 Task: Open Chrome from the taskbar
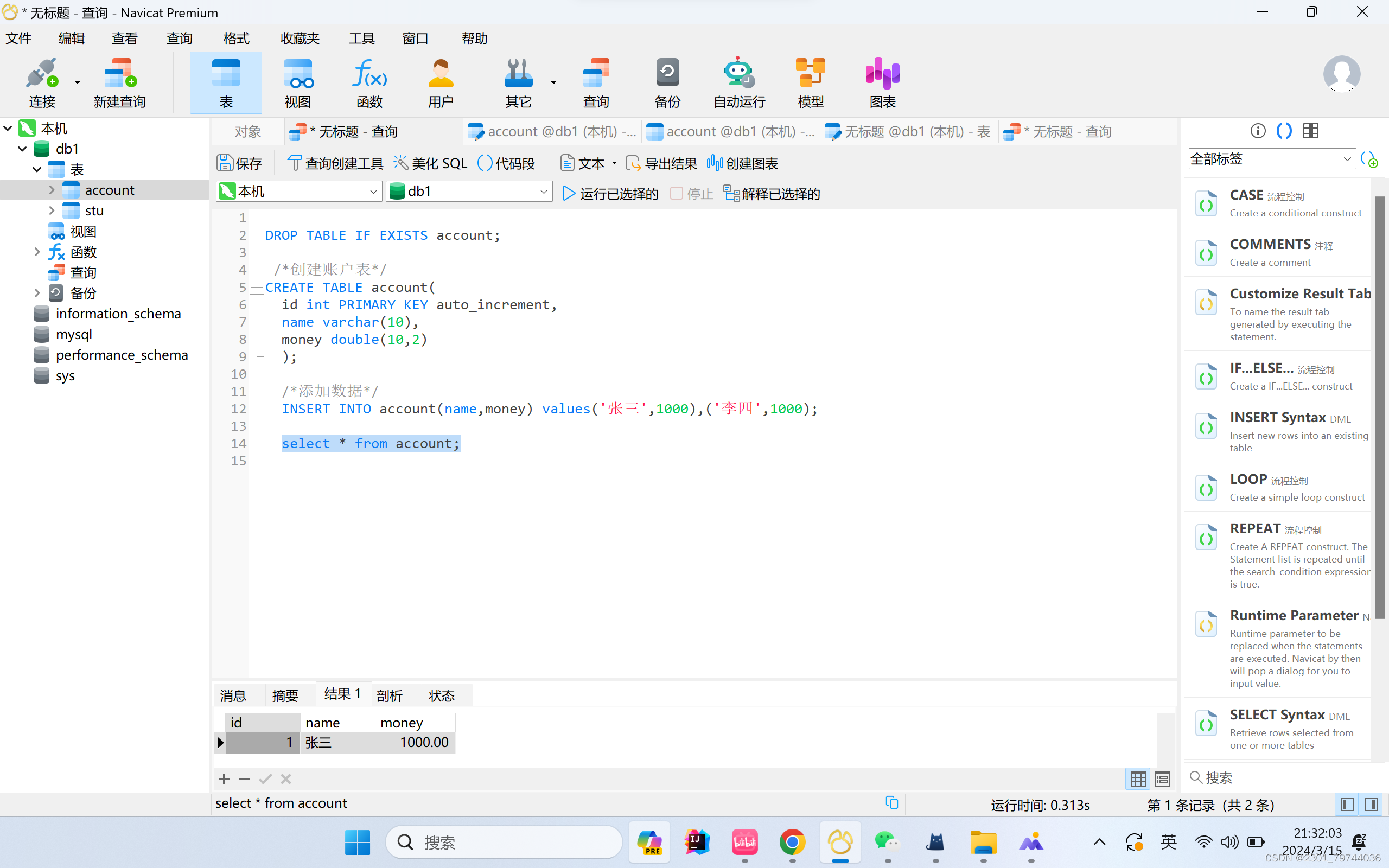[792, 842]
